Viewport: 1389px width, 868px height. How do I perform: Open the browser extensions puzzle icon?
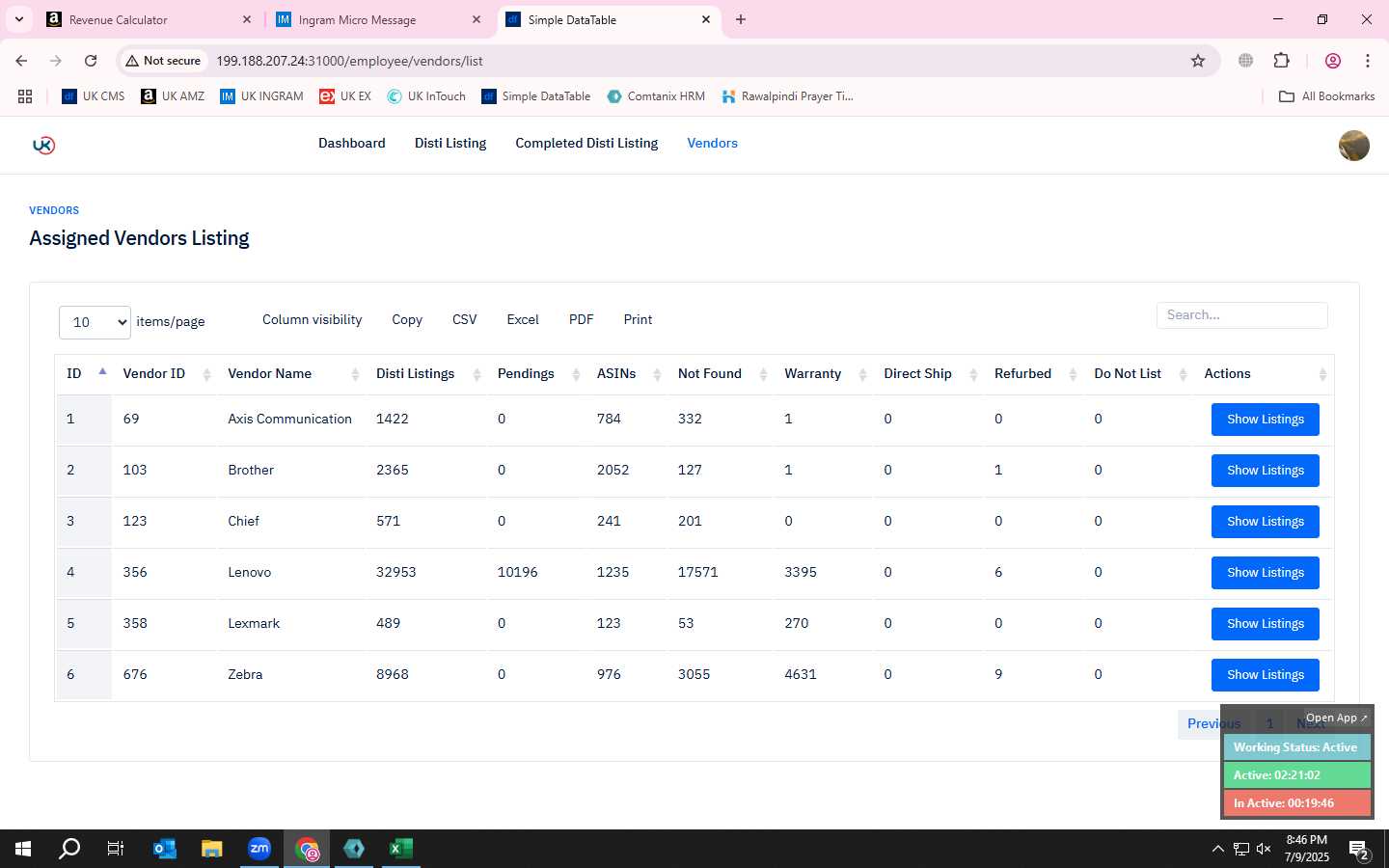(x=1281, y=61)
